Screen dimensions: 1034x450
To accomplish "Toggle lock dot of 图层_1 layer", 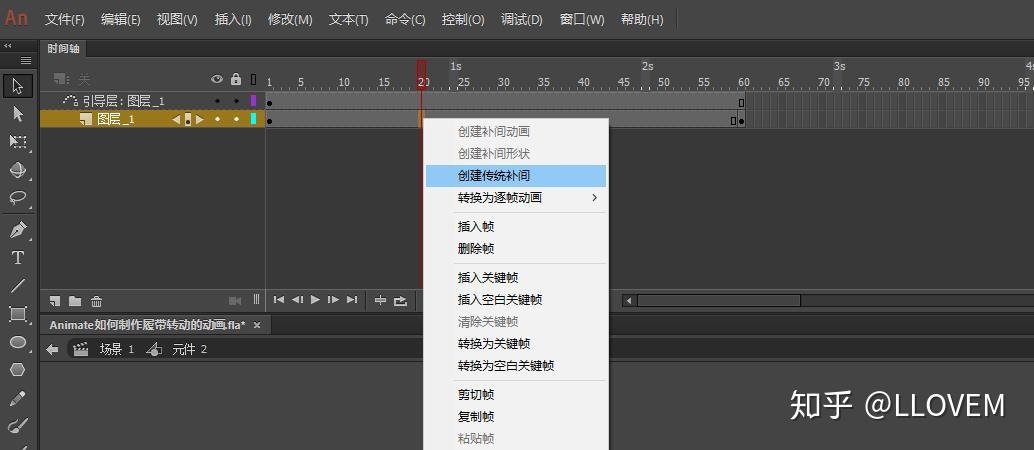I will [x=236, y=119].
